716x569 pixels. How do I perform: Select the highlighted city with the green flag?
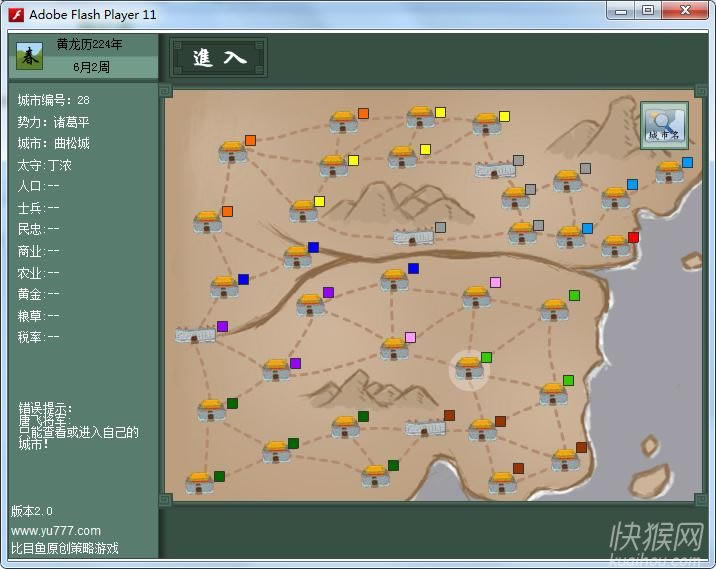tap(469, 368)
